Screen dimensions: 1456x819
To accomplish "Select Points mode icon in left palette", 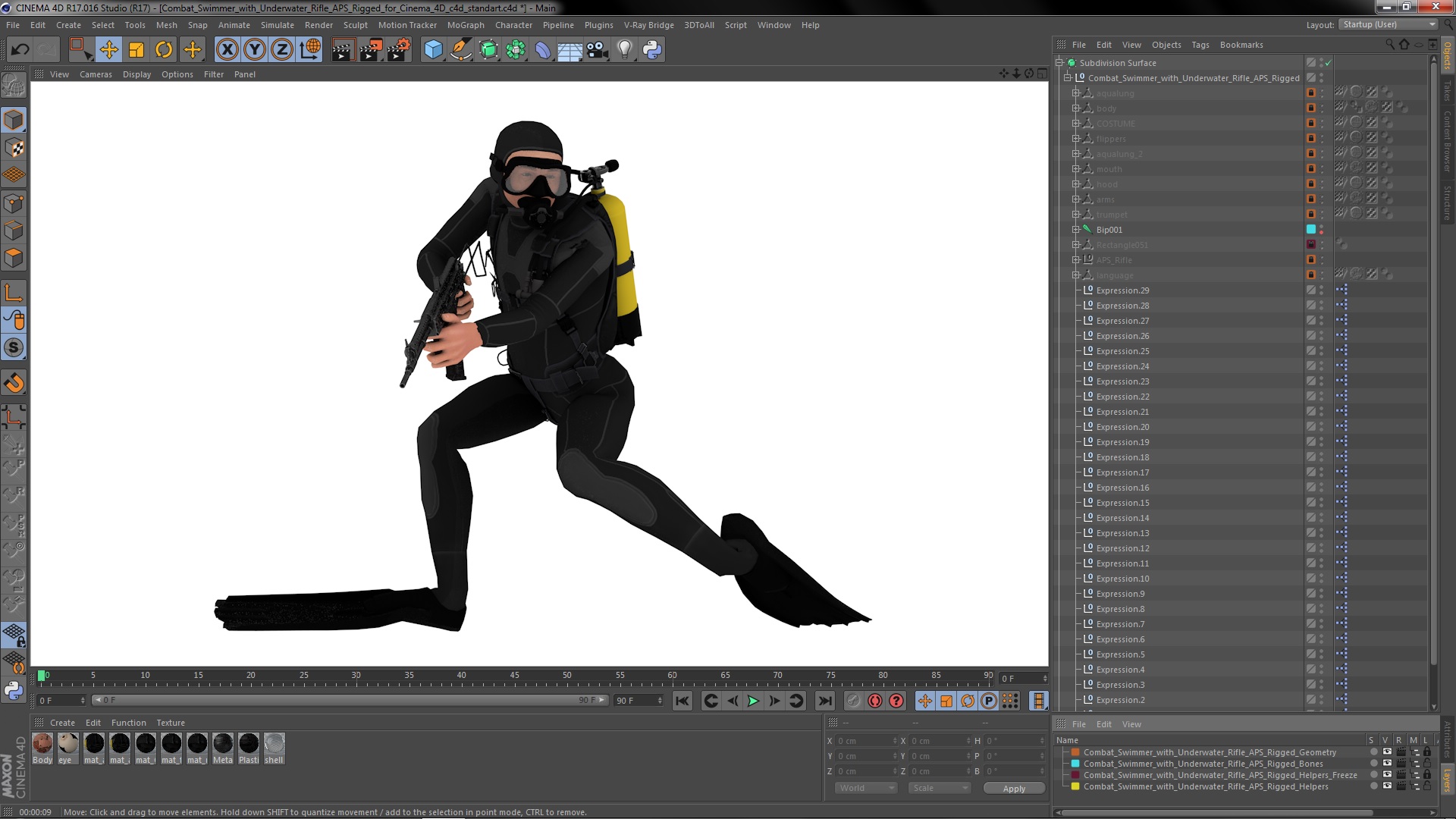I will (14, 202).
